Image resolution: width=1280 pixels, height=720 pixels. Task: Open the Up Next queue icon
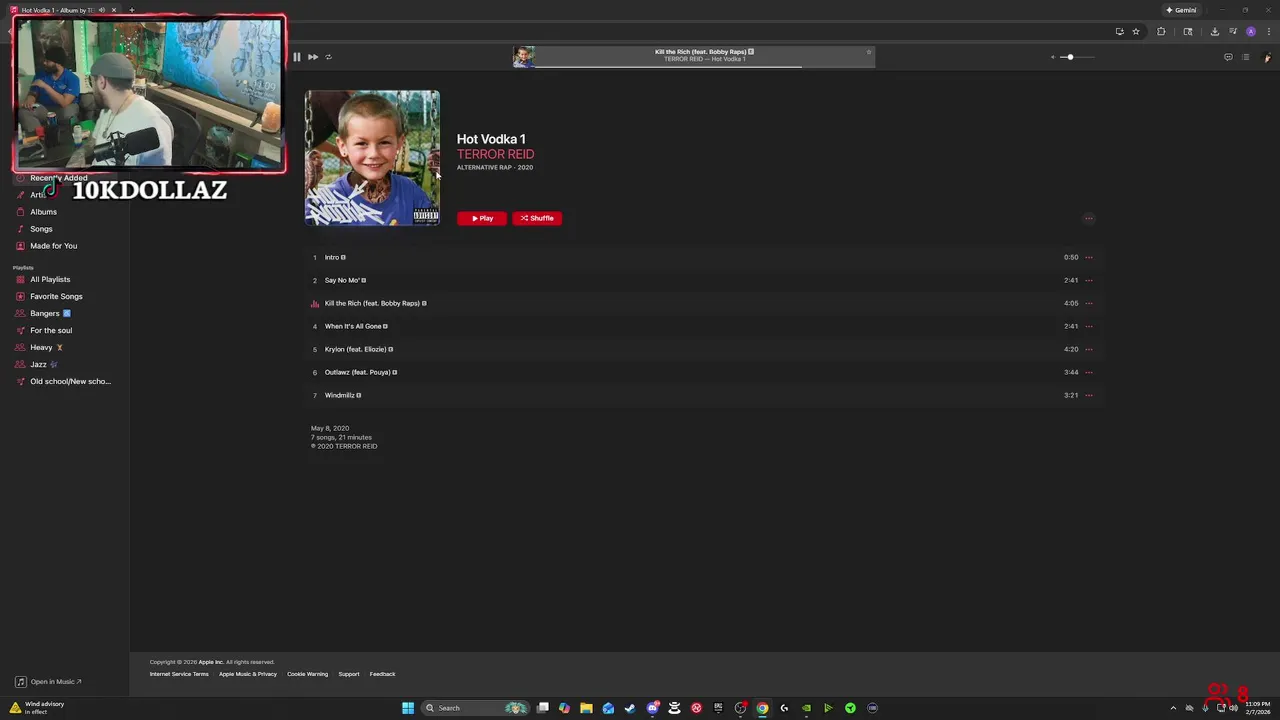[1245, 57]
